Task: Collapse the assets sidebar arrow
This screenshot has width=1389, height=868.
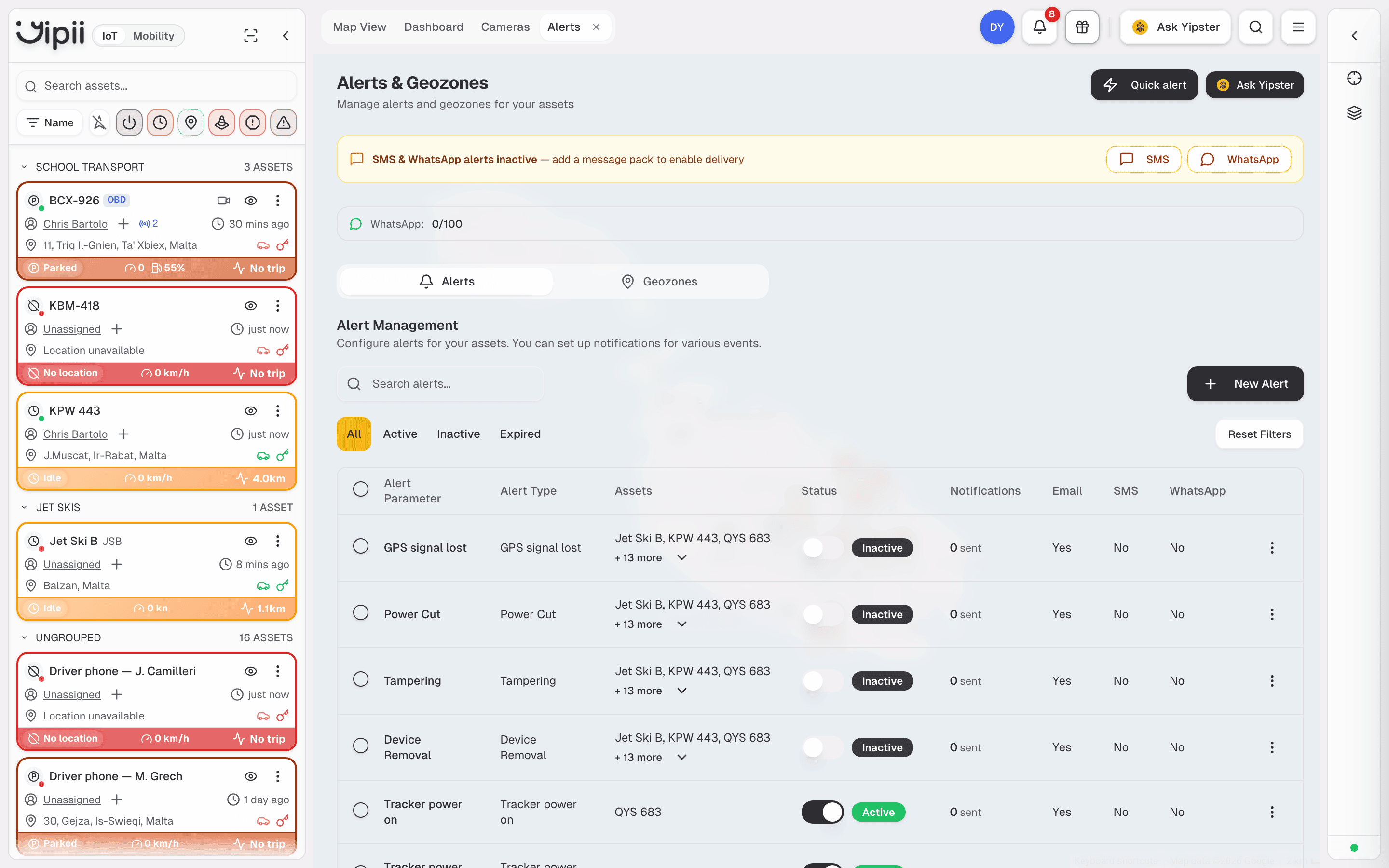Action: pyautogui.click(x=286, y=36)
